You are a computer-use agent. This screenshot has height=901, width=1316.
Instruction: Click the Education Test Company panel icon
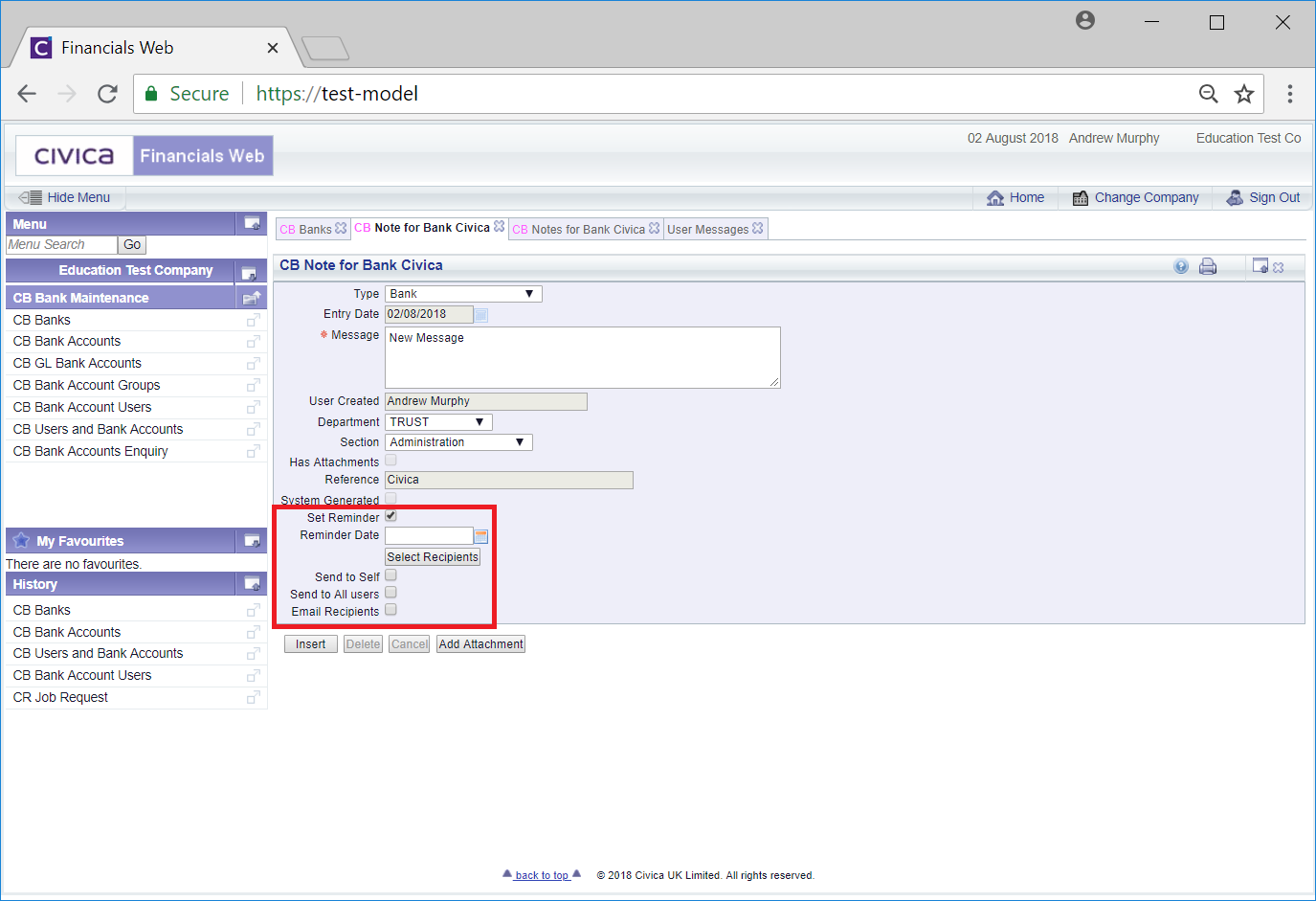(249, 272)
